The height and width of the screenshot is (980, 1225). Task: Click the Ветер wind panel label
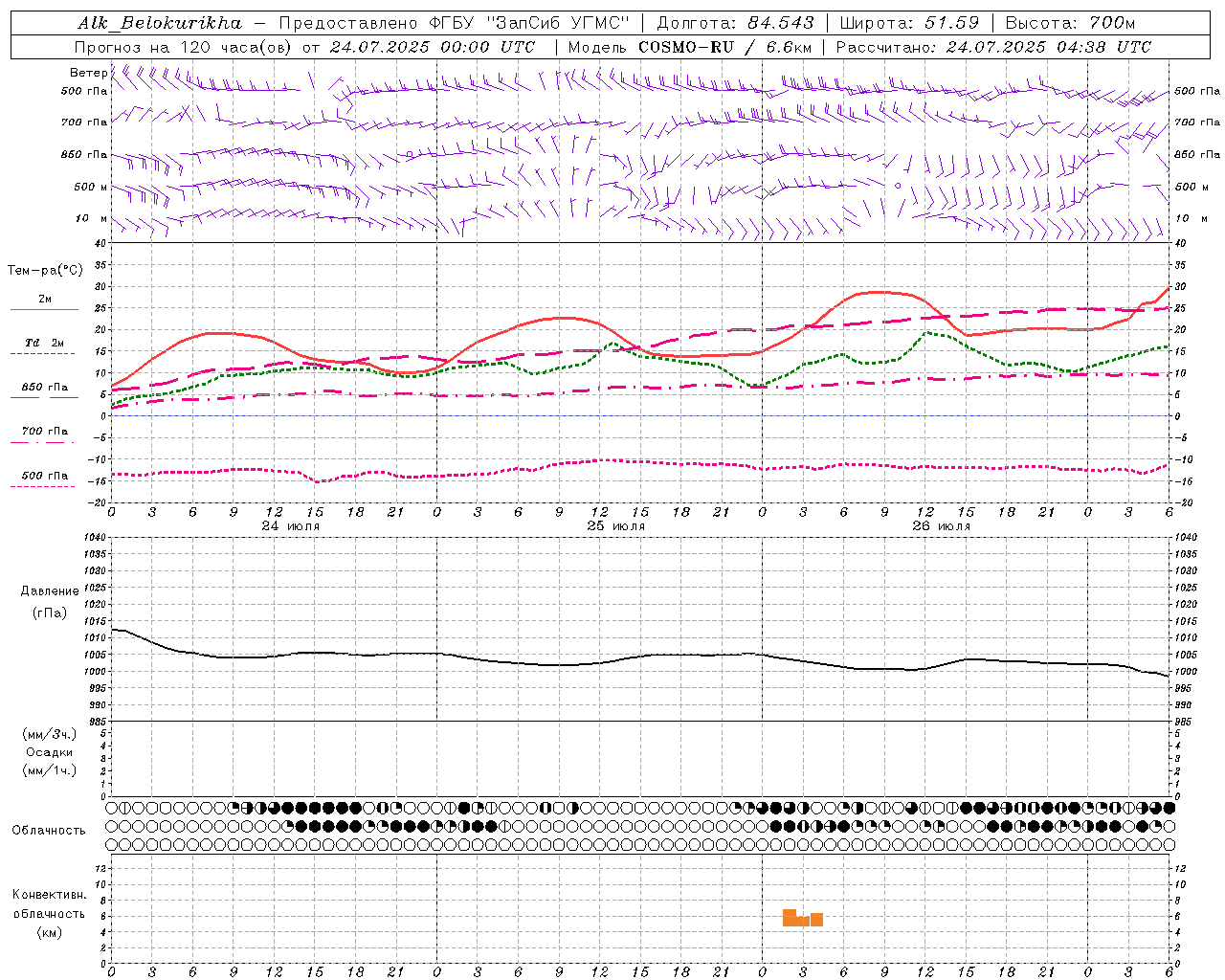[88, 73]
